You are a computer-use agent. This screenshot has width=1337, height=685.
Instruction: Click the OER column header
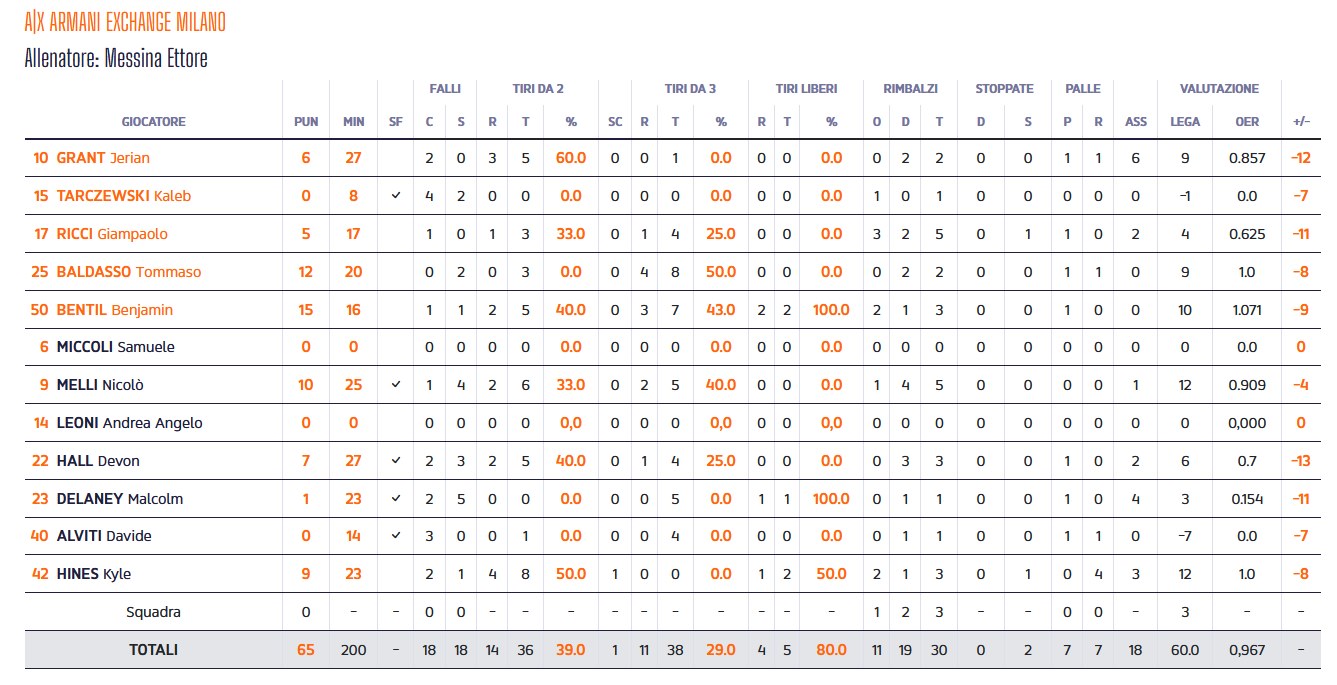1247,122
